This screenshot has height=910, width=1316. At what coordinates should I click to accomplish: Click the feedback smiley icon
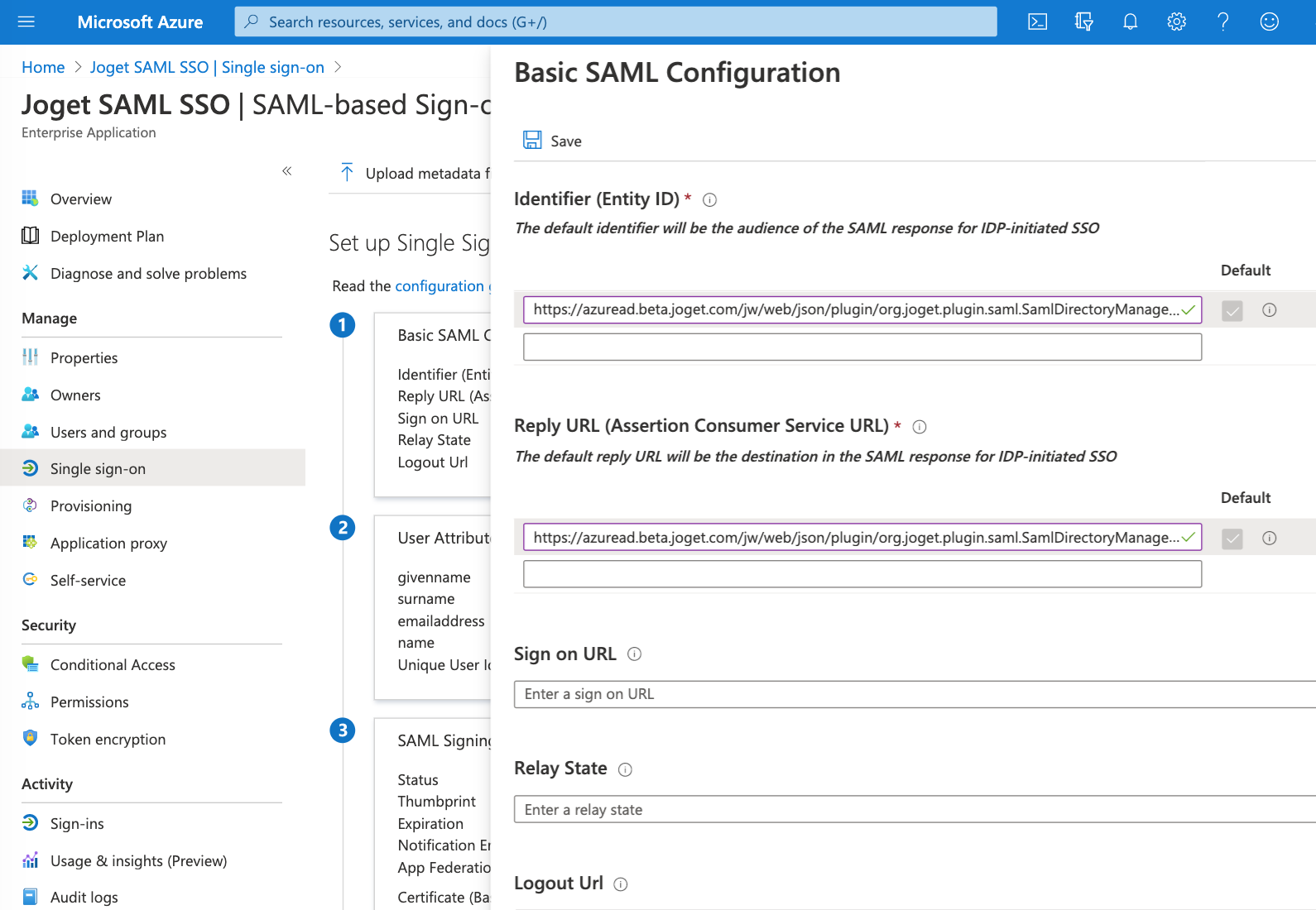tap(1269, 22)
